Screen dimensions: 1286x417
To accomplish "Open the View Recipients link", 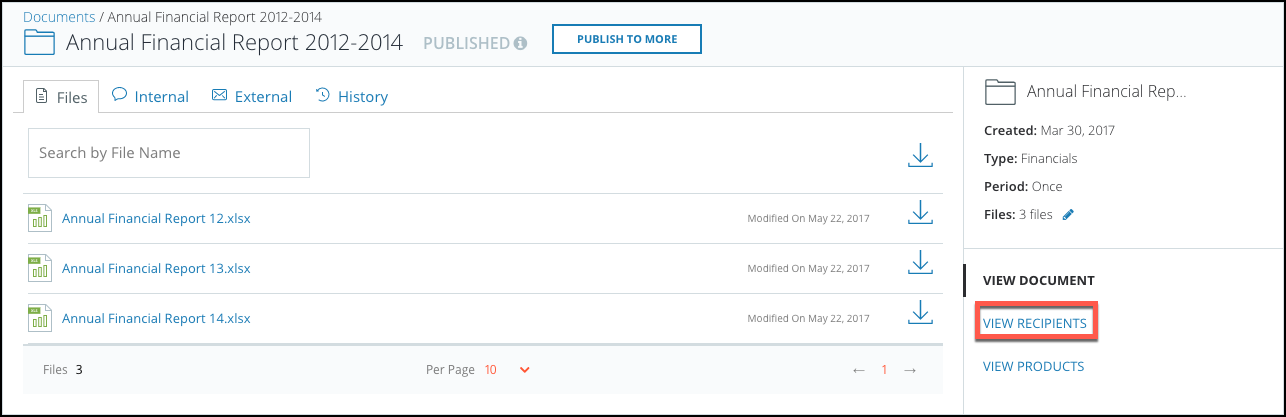I will click(x=1035, y=324).
